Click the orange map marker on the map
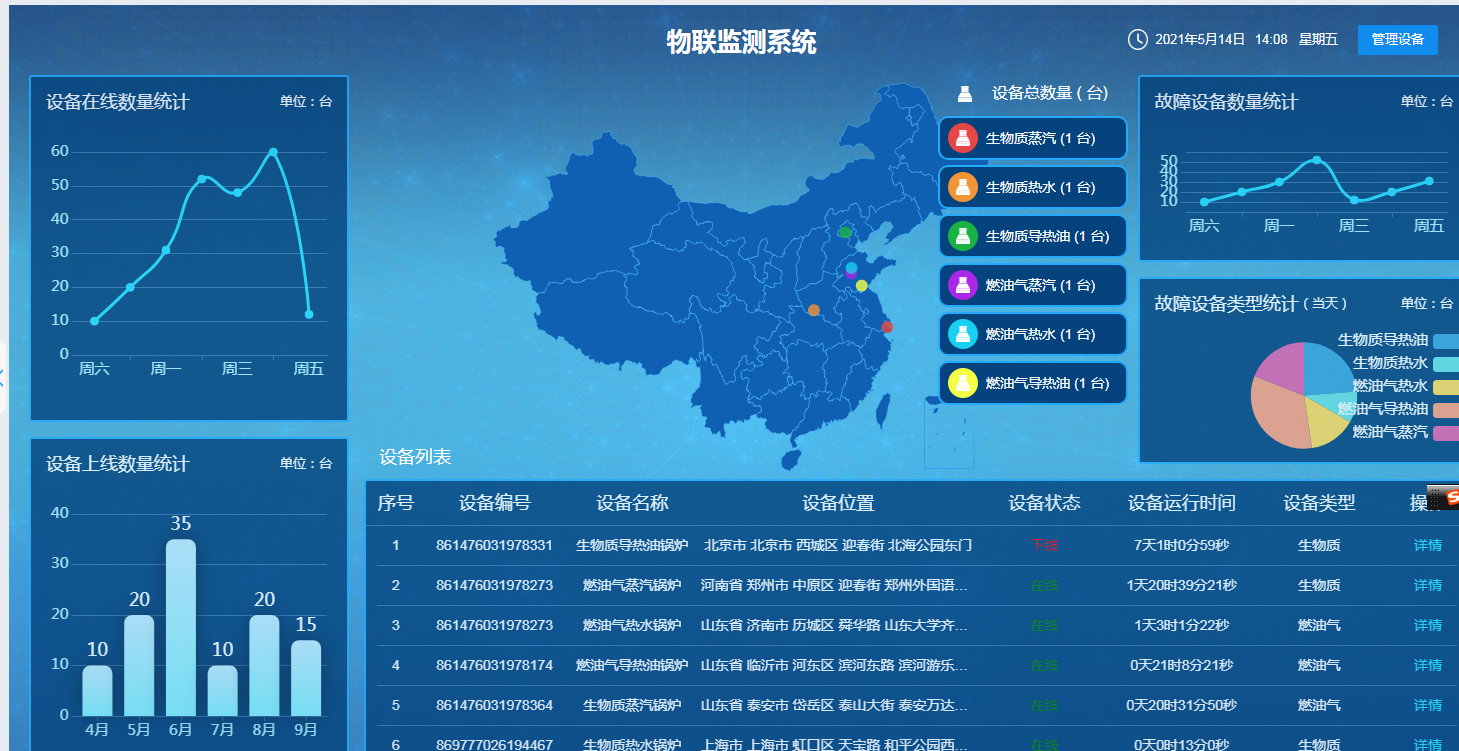This screenshot has width=1459, height=751. click(814, 310)
